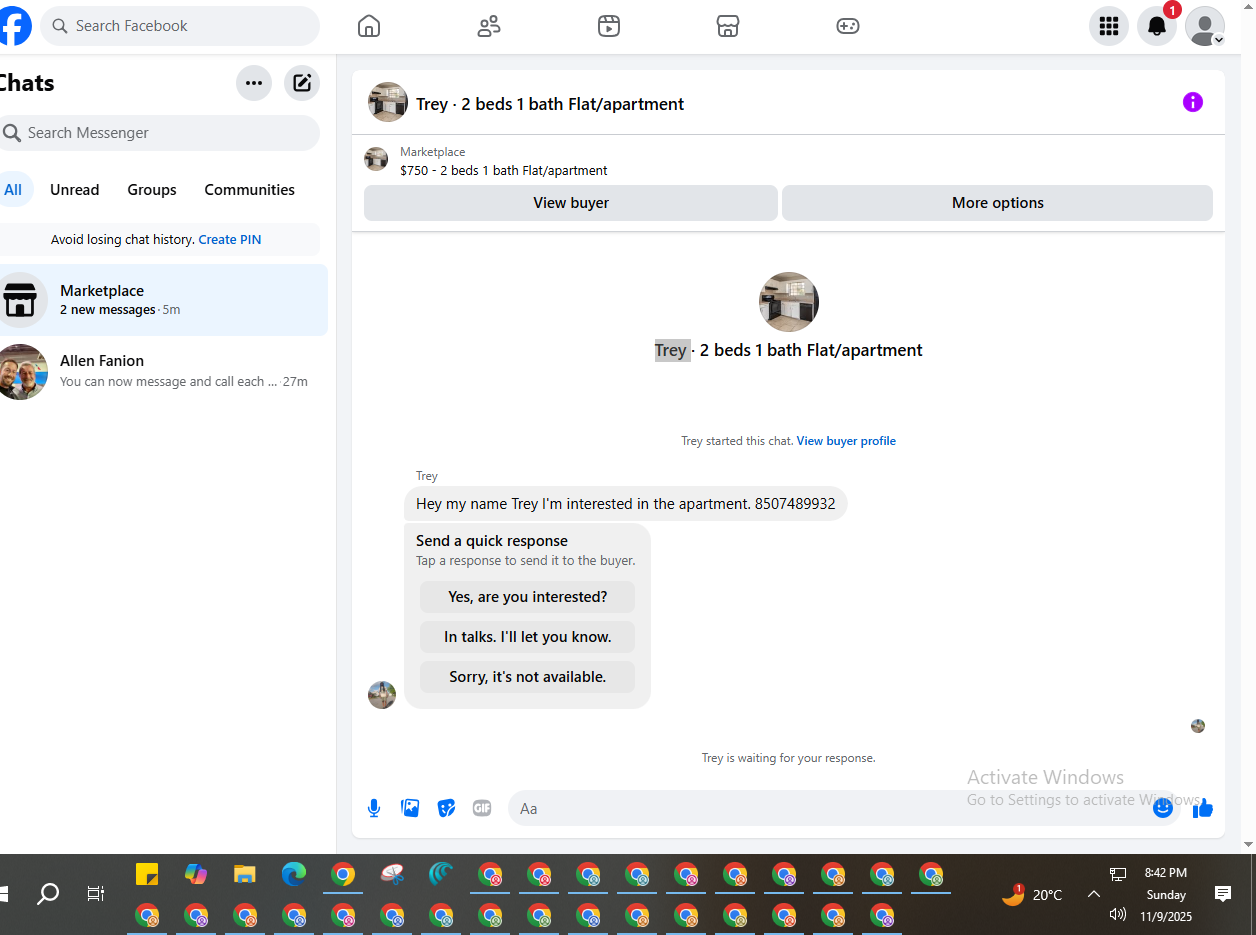Viewport: 1256px width, 935px height.
Task: Open Windows Task View icon
Action: [96, 894]
